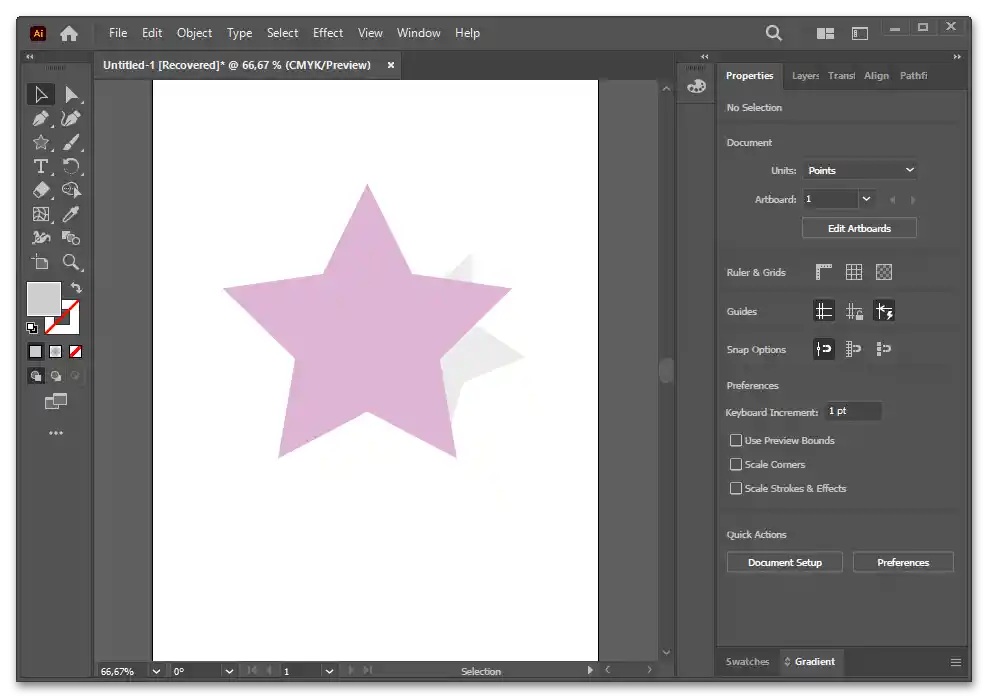This screenshot has height=698, width=988.
Task: Open the Effect menu
Action: (328, 33)
